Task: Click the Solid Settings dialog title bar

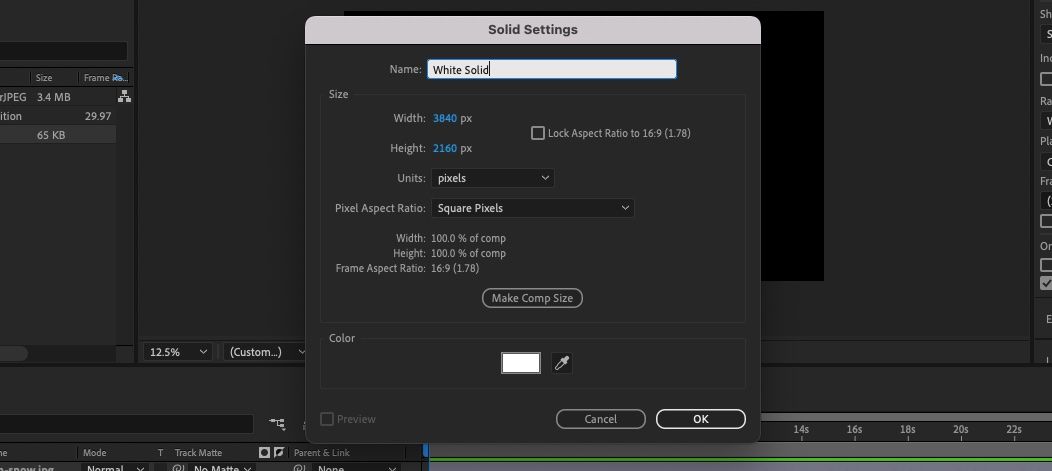Action: pyautogui.click(x=533, y=30)
